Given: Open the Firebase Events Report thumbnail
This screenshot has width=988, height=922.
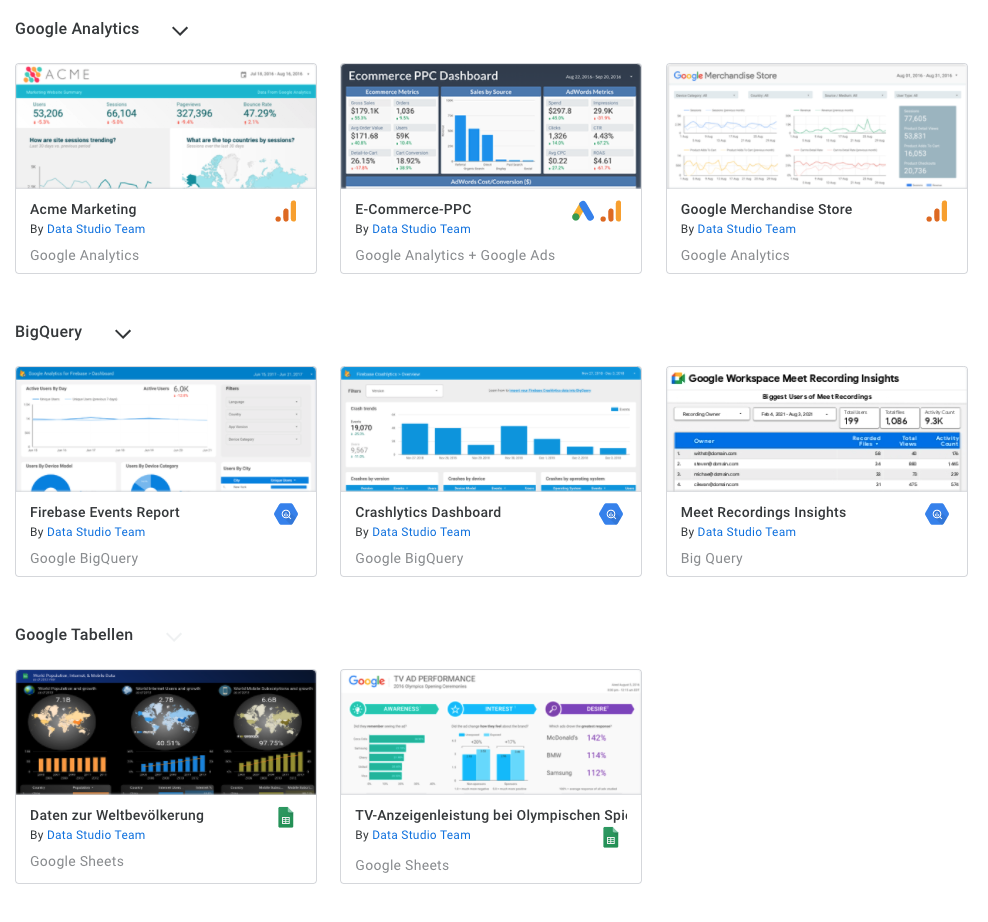Looking at the screenshot, I should click(166, 429).
